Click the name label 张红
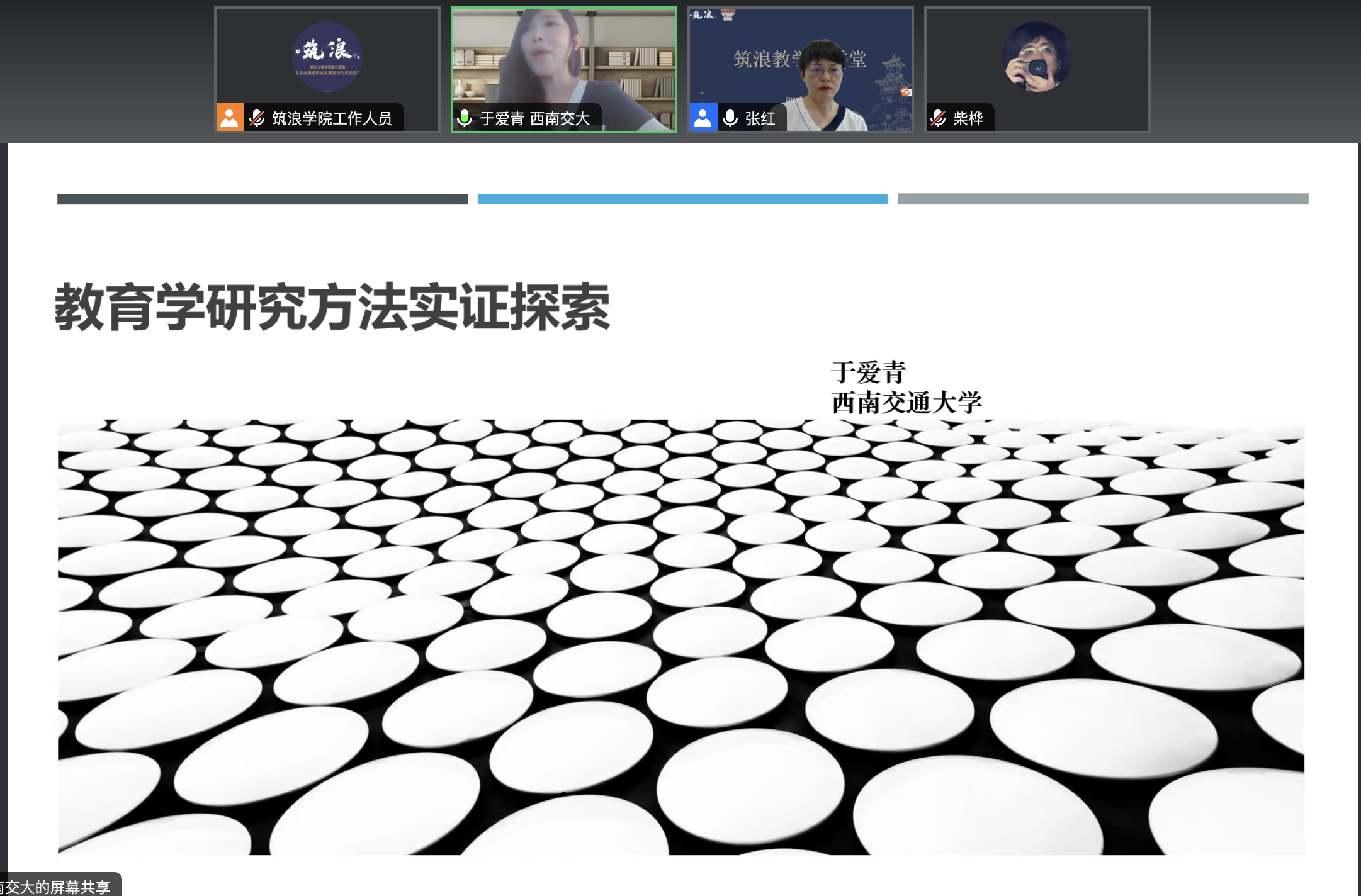This screenshot has height=896, width=1361. click(760, 118)
